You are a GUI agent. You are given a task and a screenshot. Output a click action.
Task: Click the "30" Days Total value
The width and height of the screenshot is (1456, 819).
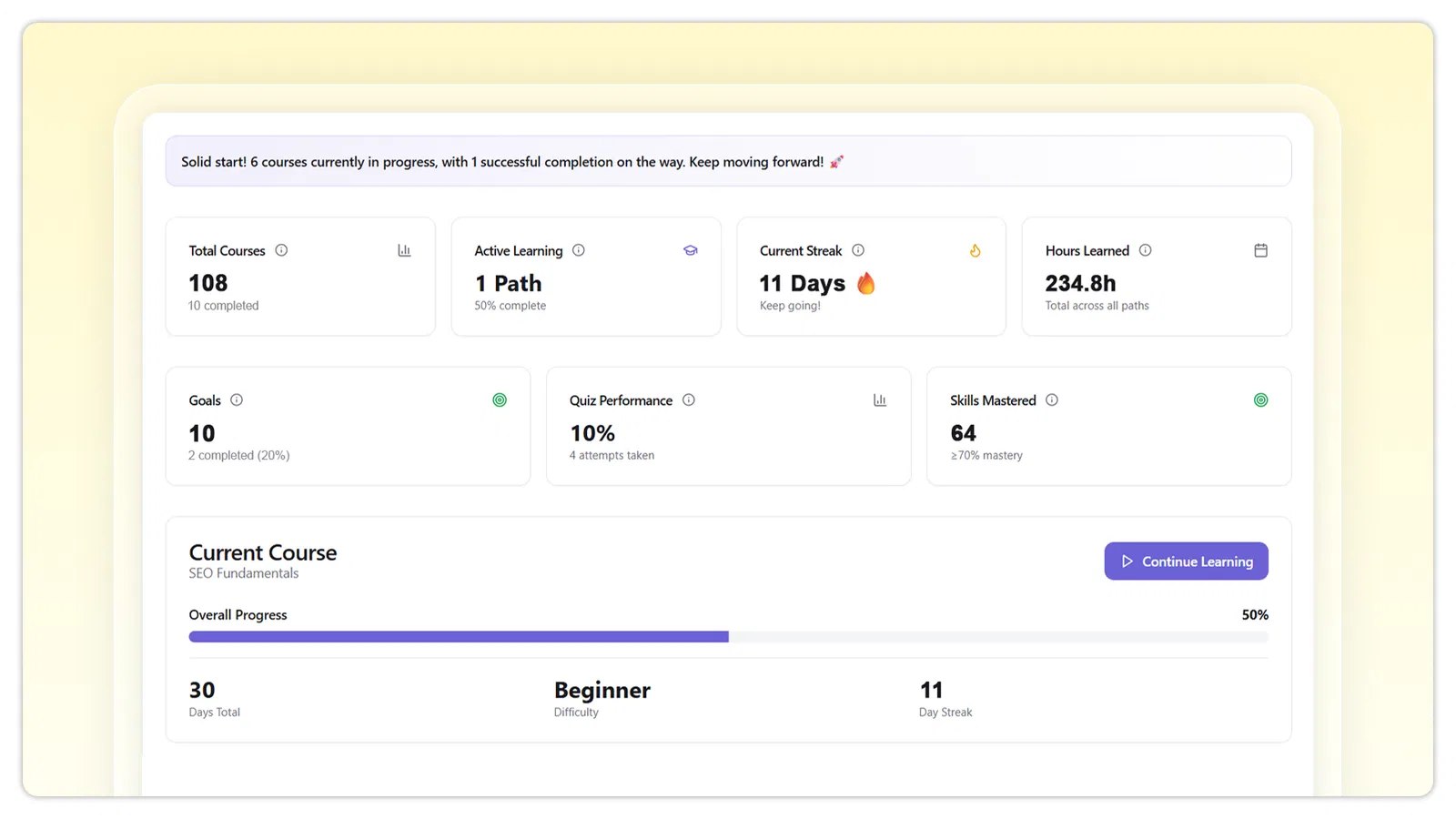click(x=202, y=690)
